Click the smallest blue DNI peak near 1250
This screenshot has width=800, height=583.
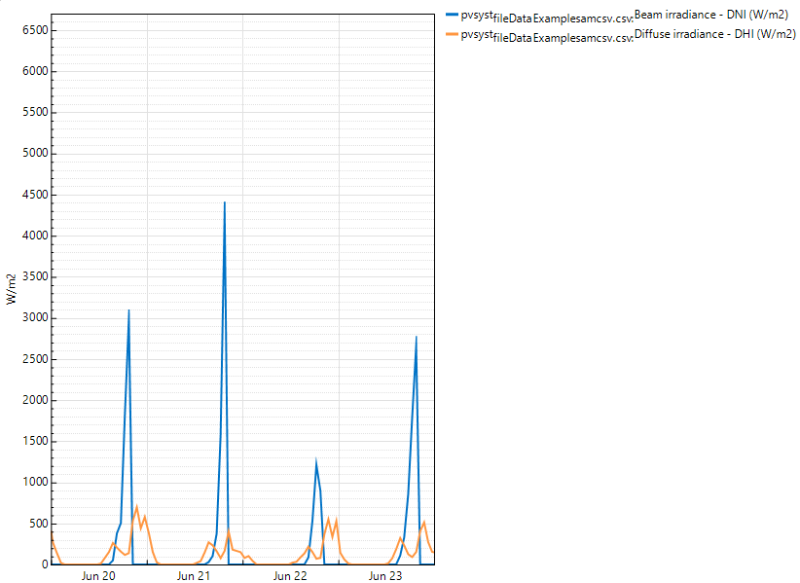(316, 462)
